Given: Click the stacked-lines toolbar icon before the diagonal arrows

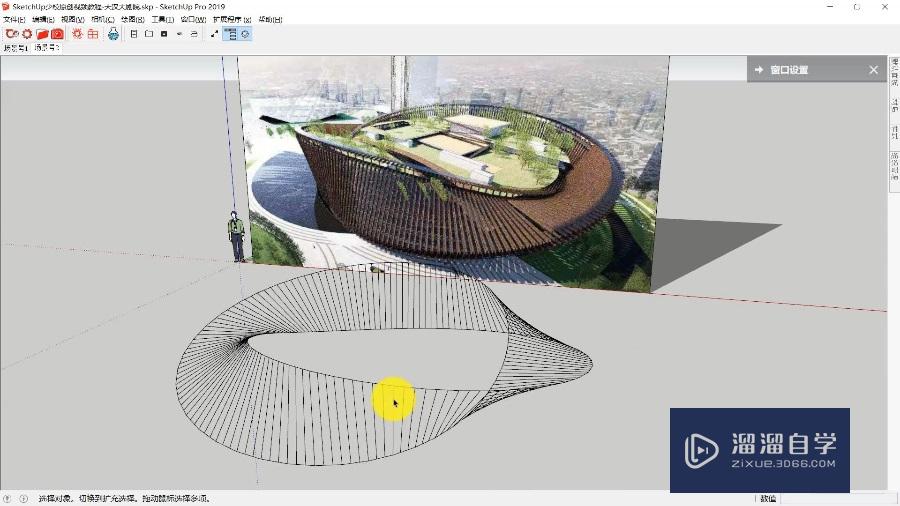Looking at the screenshot, I should coord(195,34).
